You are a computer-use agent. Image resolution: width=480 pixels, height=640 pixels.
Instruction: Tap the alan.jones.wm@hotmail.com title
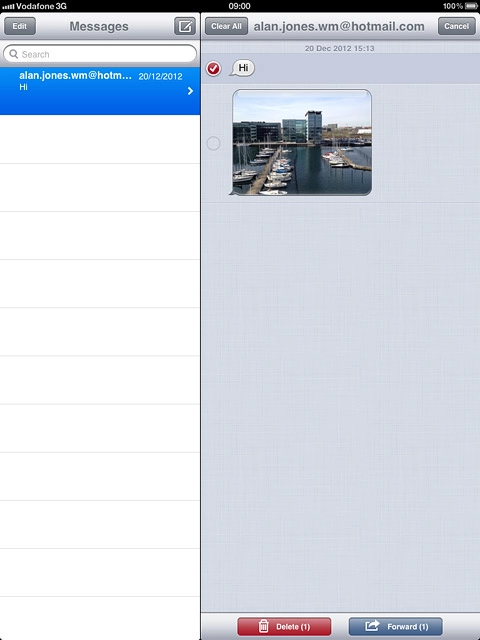pyautogui.click(x=339, y=27)
